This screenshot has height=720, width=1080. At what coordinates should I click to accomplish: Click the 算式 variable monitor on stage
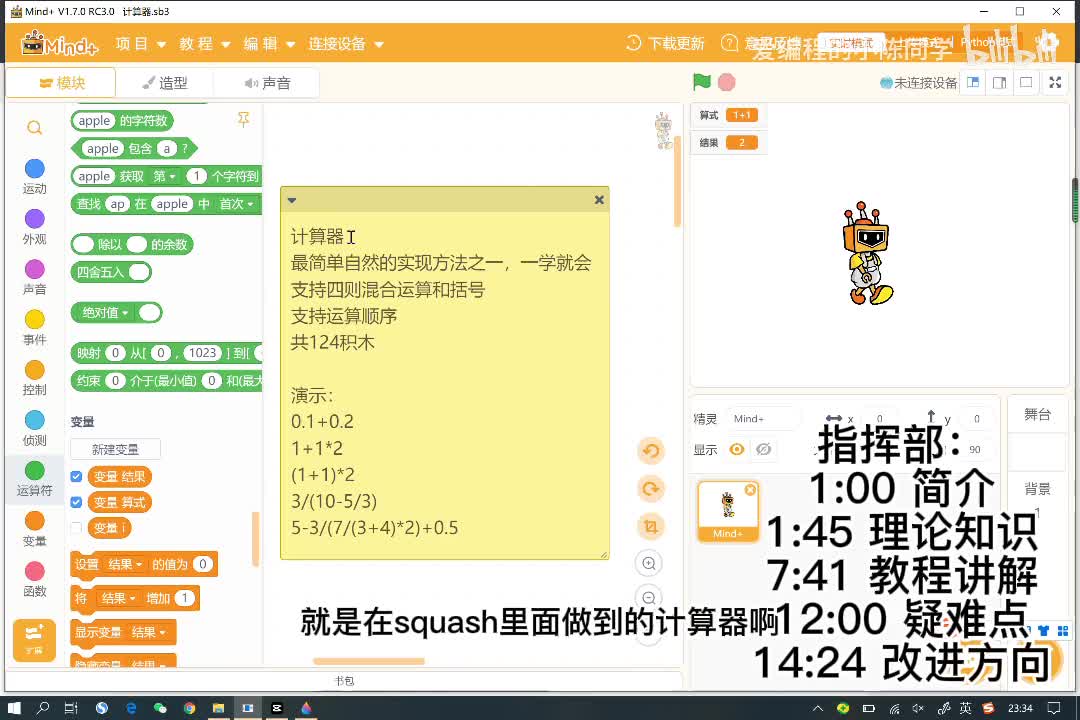(x=729, y=115)
